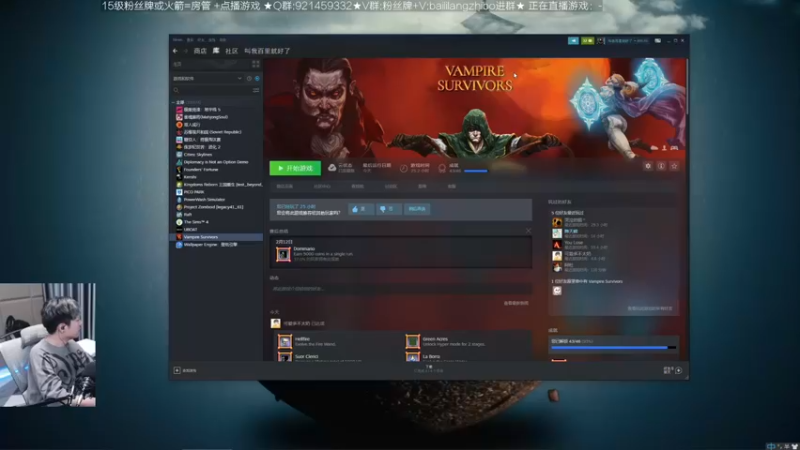The height and width of the screenshot is (450, 800).
Task: Focus the library search field
Action: pos(216,90)
